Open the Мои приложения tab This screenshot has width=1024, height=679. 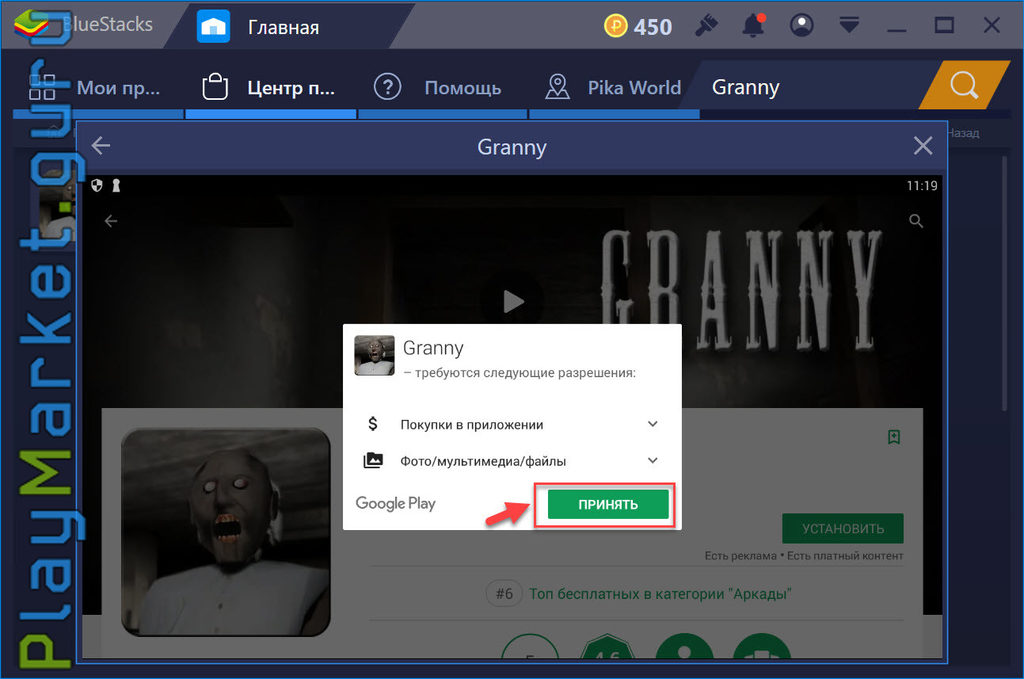coord(98,87)
